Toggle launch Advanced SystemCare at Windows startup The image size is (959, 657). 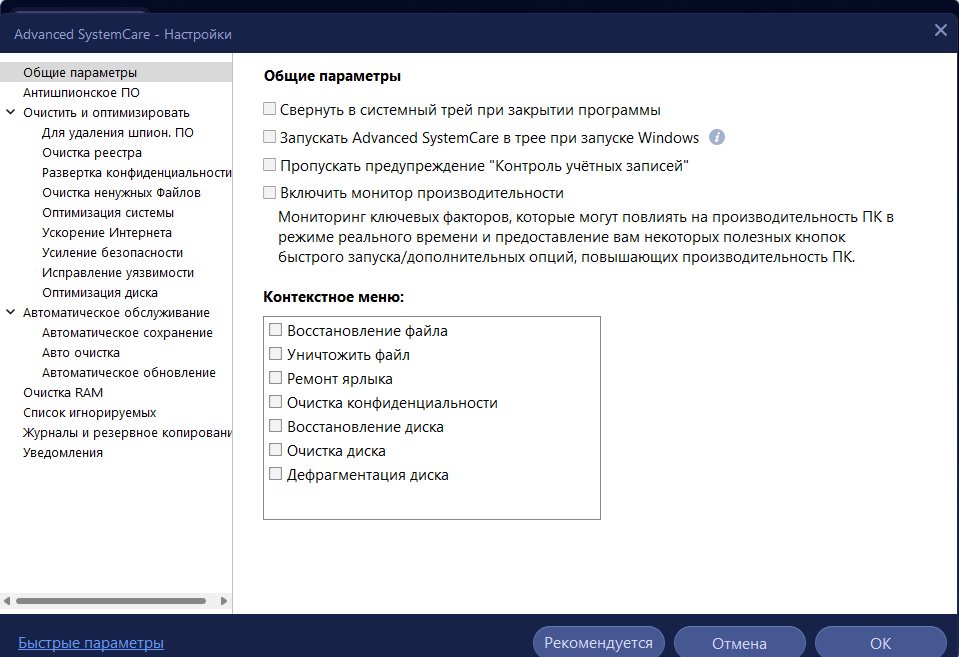270,136
